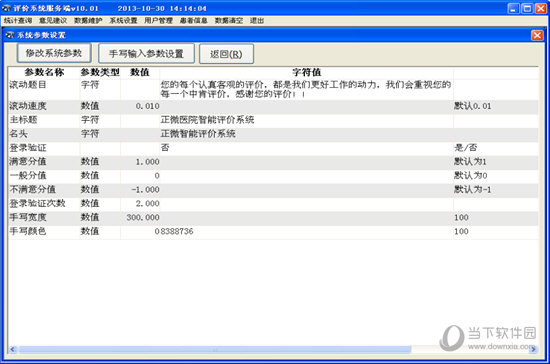This screenshot has width=550, height=364.
Task: Click the 2.000 login verification count value
Action: [x=147, y=203]
